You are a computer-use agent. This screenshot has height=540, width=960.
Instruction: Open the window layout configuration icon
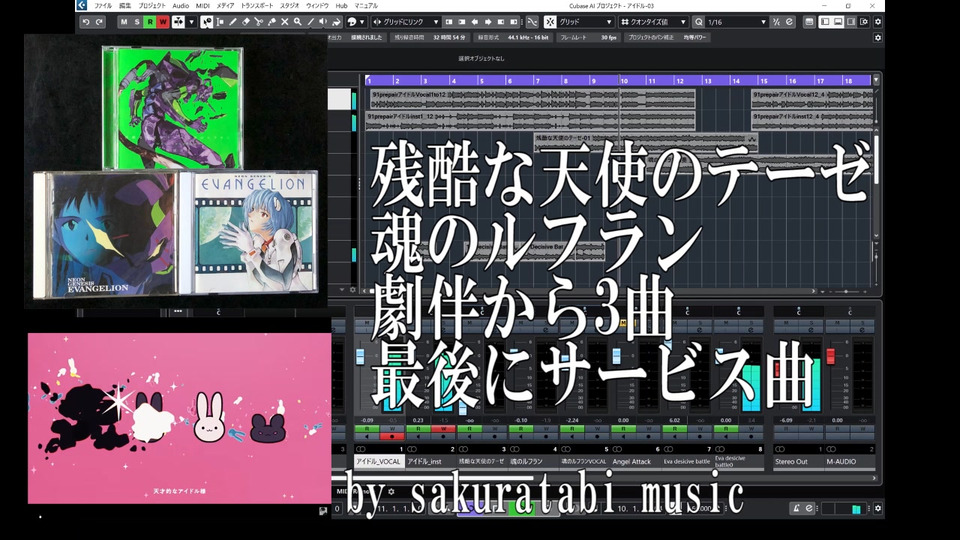pos(809,22)
